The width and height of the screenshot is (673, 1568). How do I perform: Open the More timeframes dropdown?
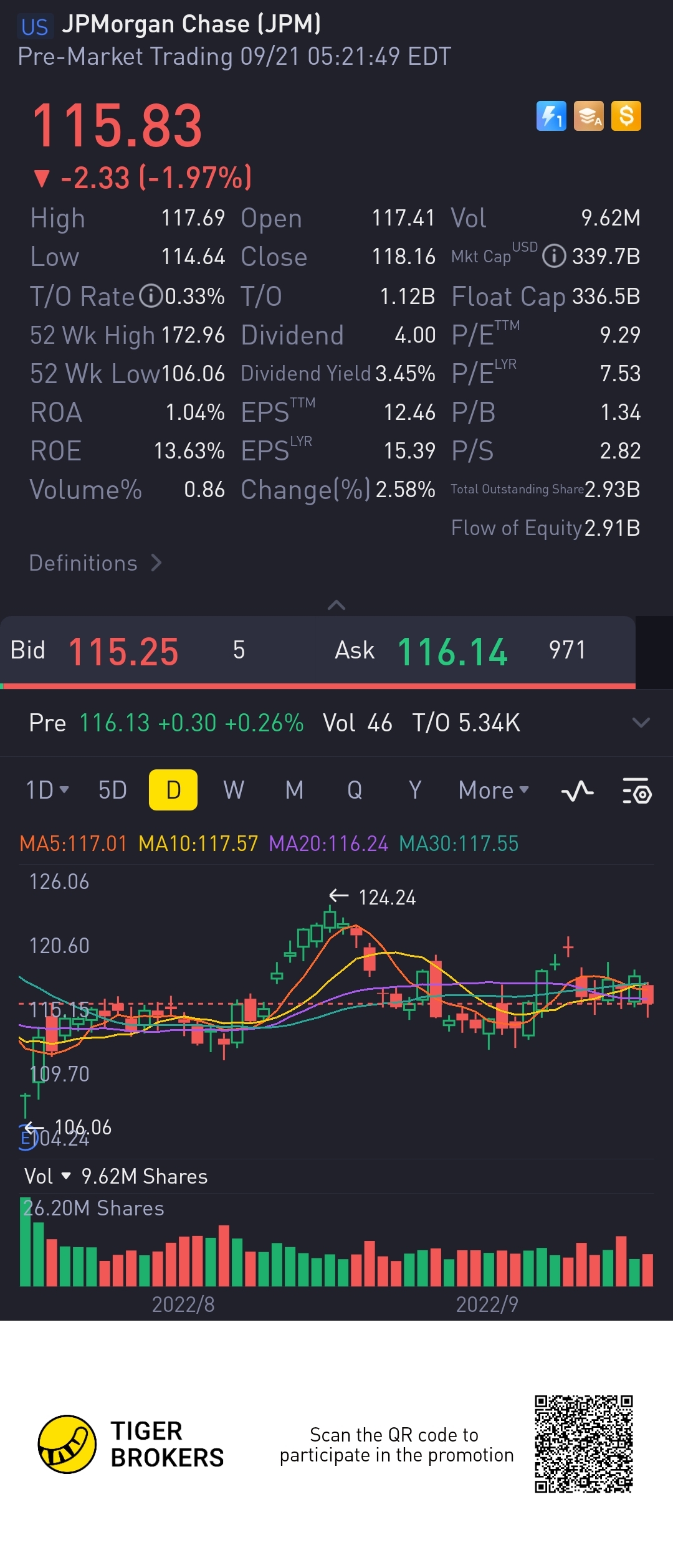coord(494,790)
